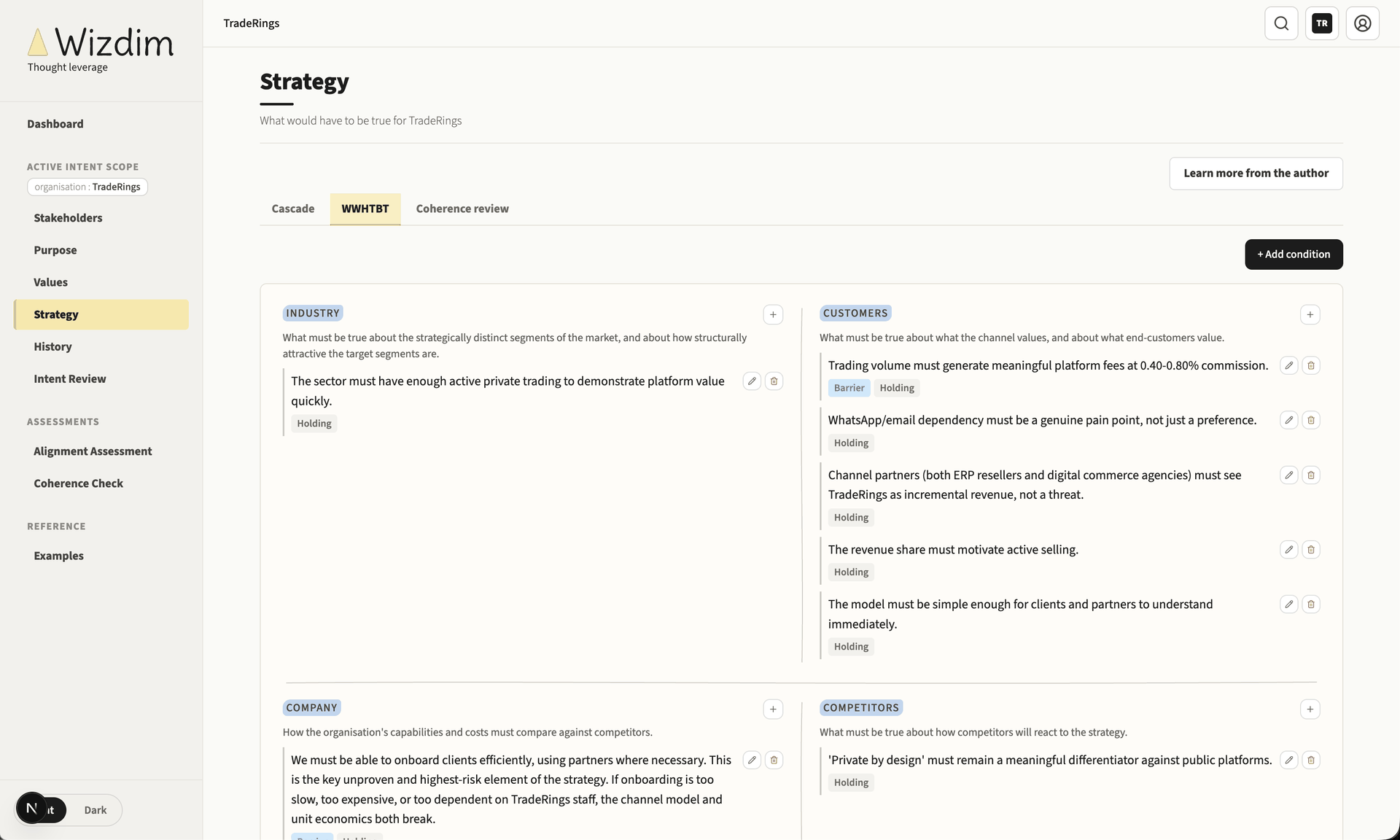Click the COMPANY quadrant label
Viewport: 1400px width, 840px height.
click(312, 708)
